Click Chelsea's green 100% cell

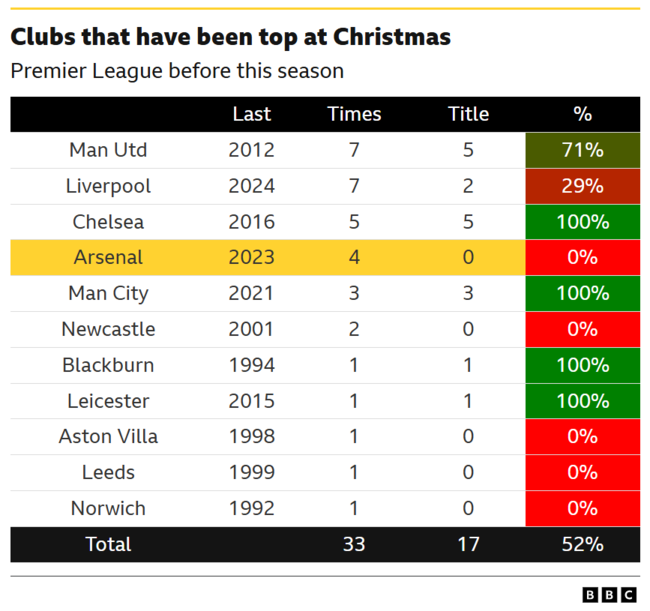pyautogui.click(x=582, y=222)
